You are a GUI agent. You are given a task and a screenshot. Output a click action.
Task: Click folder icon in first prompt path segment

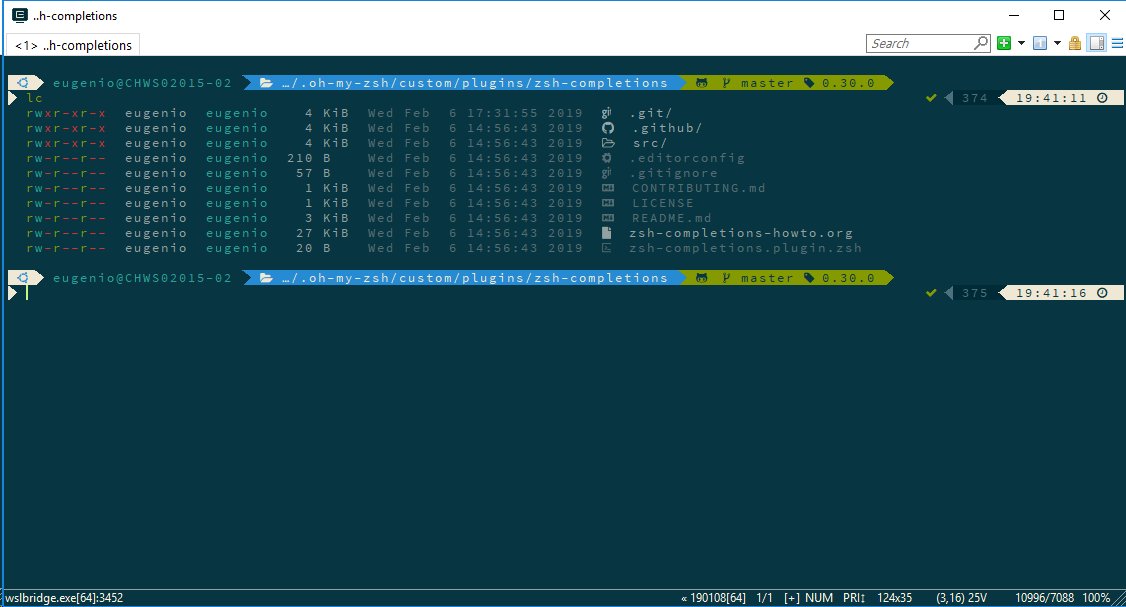tap(266, 83)
